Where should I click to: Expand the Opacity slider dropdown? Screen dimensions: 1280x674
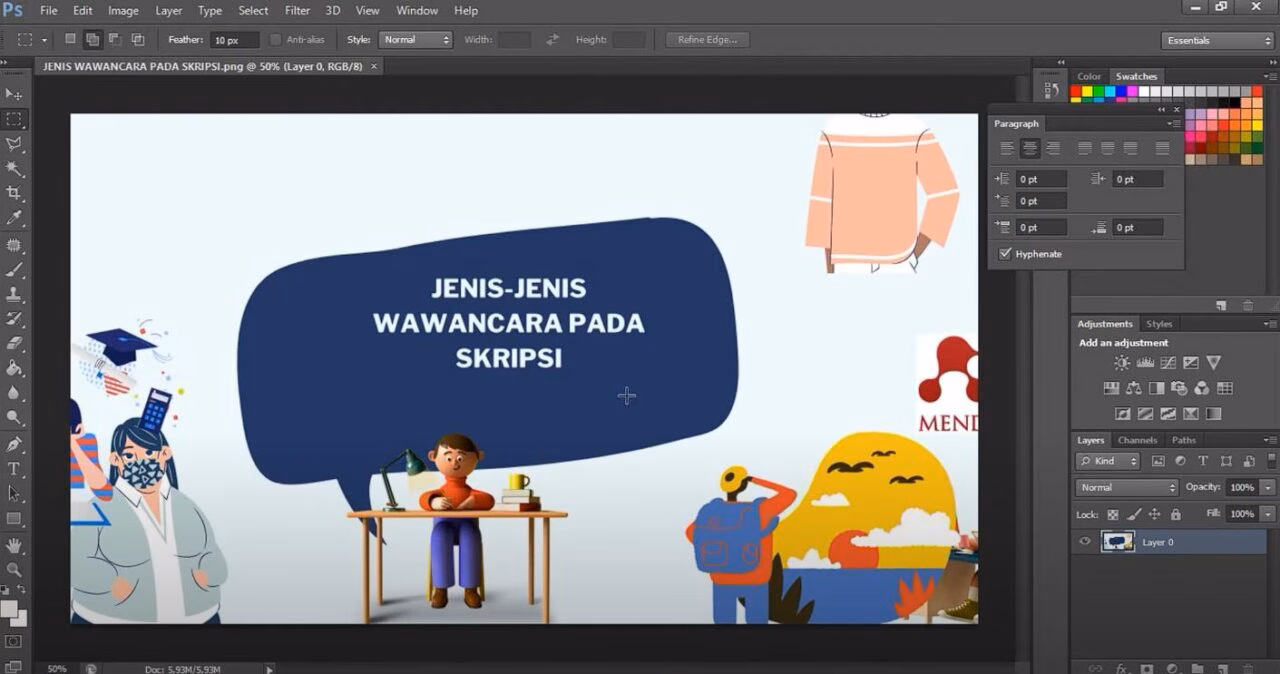click(1268, 487)
